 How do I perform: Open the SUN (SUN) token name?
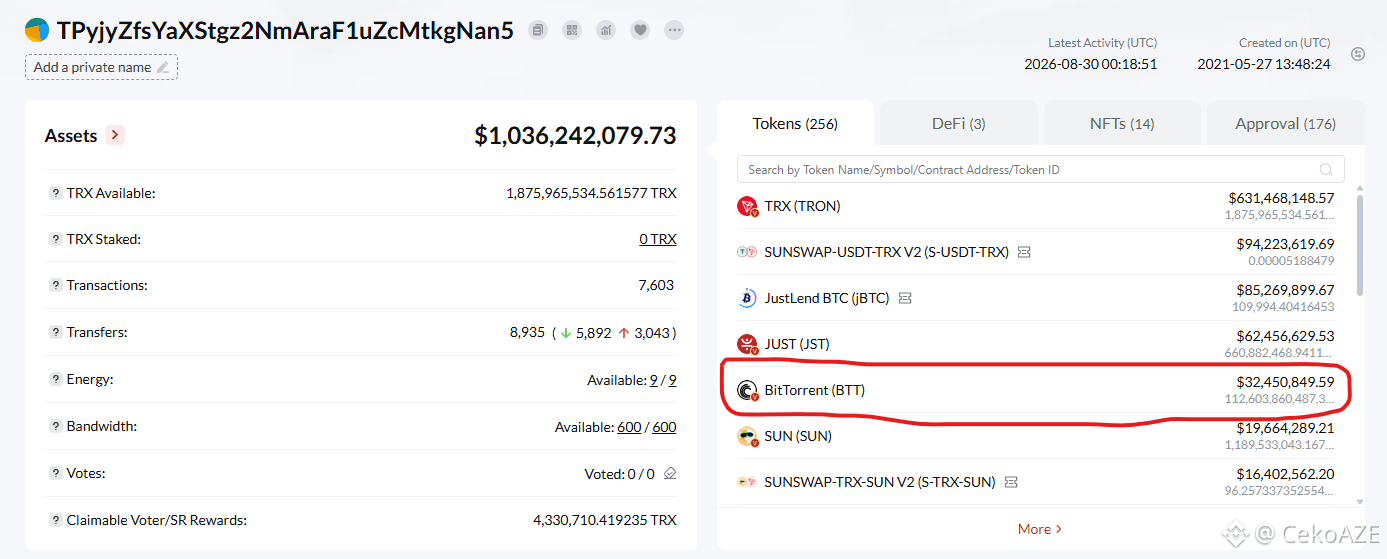click(x=798, y=436)
